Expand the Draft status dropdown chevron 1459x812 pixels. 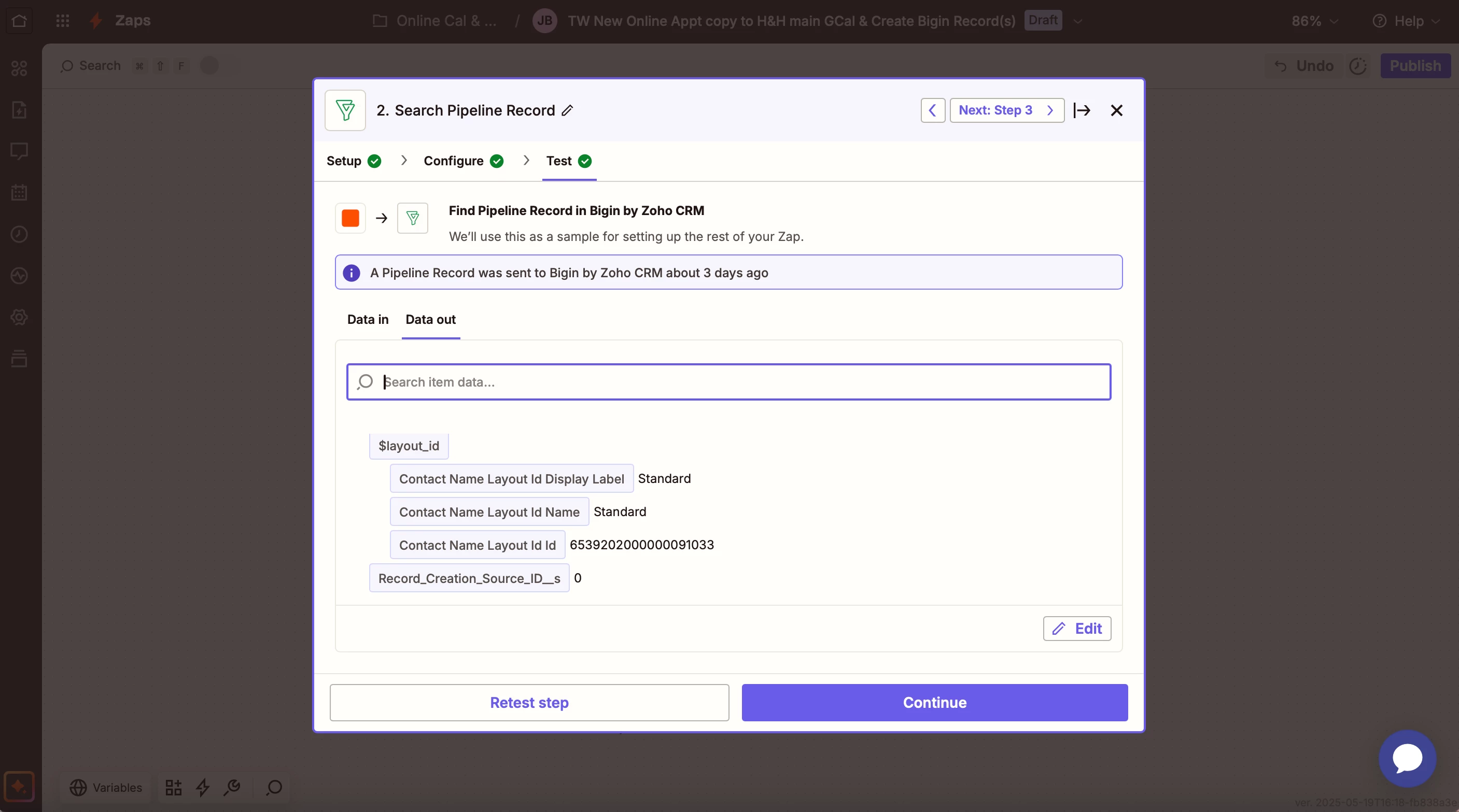pyautogui.click(x=1077, y=21)
